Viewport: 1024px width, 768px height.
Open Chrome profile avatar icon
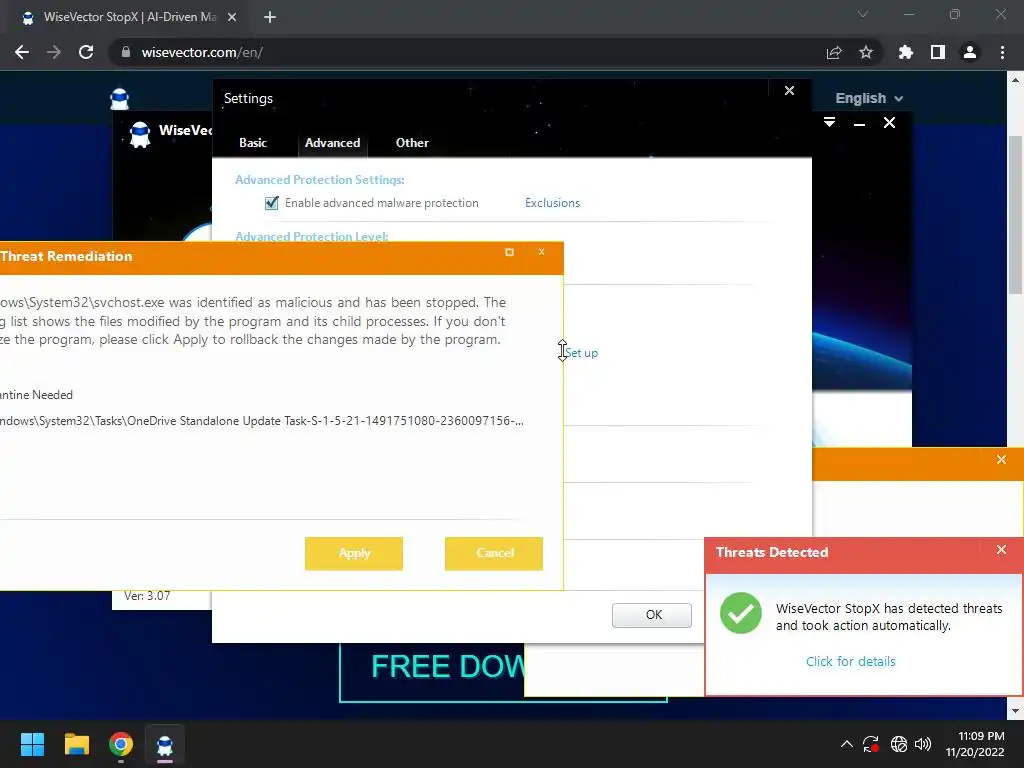(x=970, y=52)
